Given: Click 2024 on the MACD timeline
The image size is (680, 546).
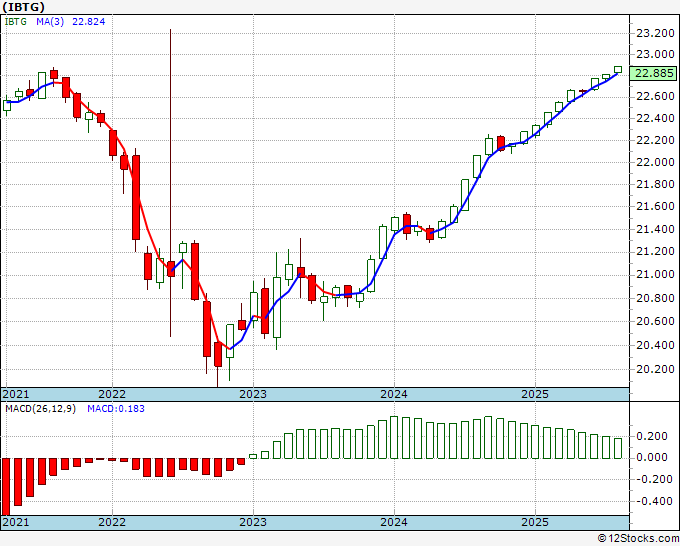Looking at the screenshot, I should [x=394, y=522].
